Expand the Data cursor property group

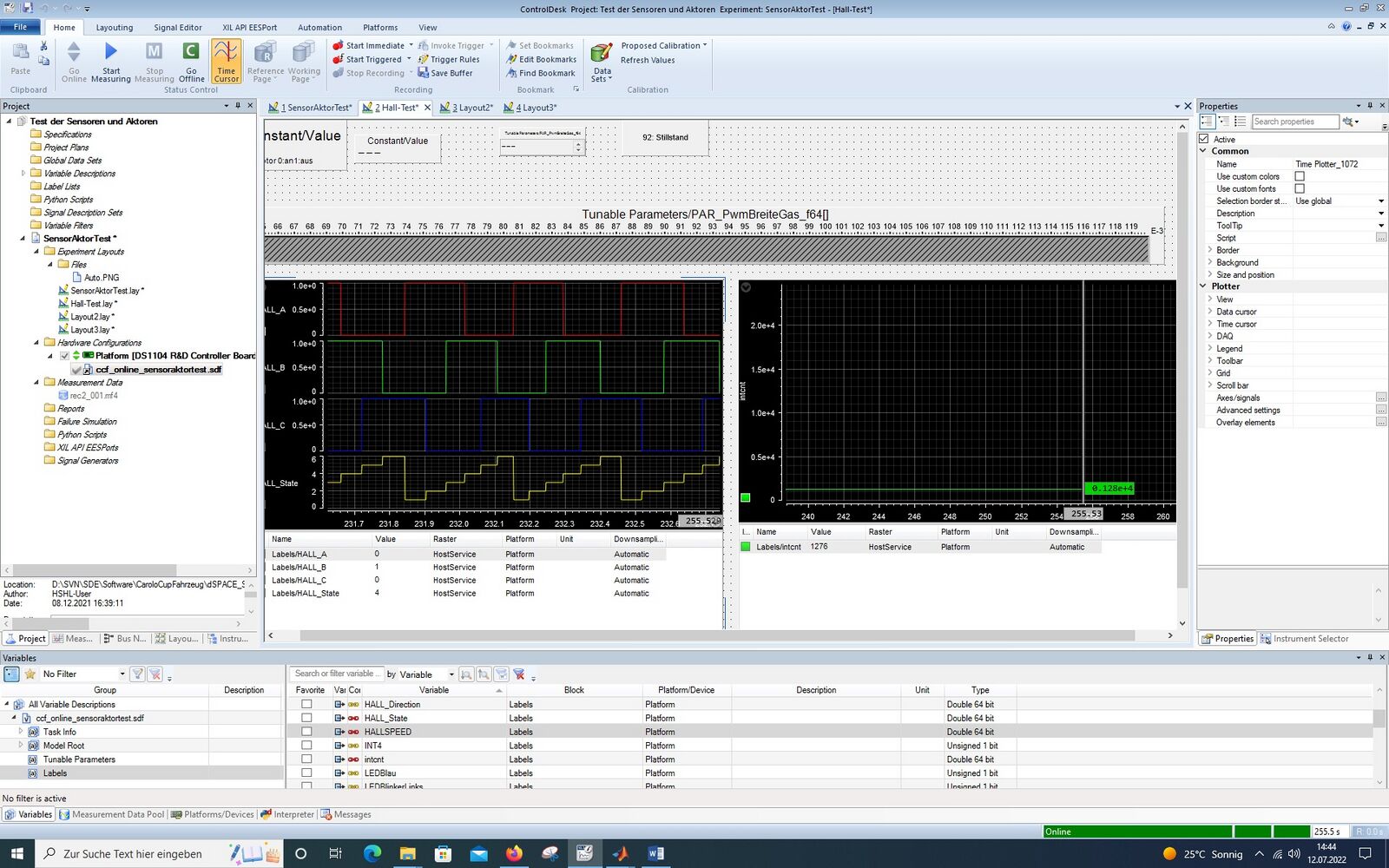[x=1210, y=312]
